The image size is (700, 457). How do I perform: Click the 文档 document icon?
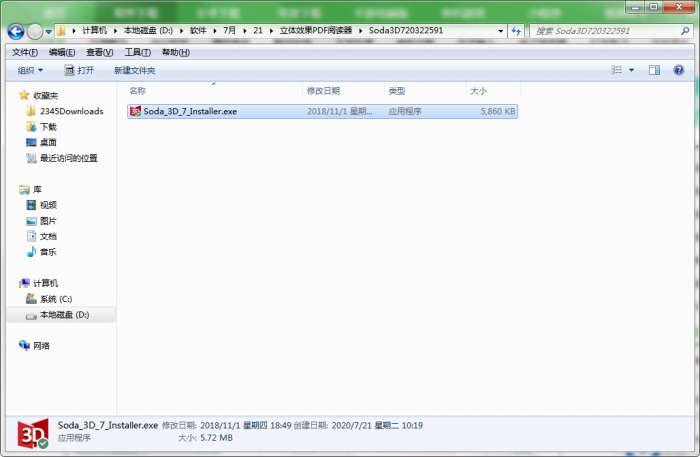31,236
